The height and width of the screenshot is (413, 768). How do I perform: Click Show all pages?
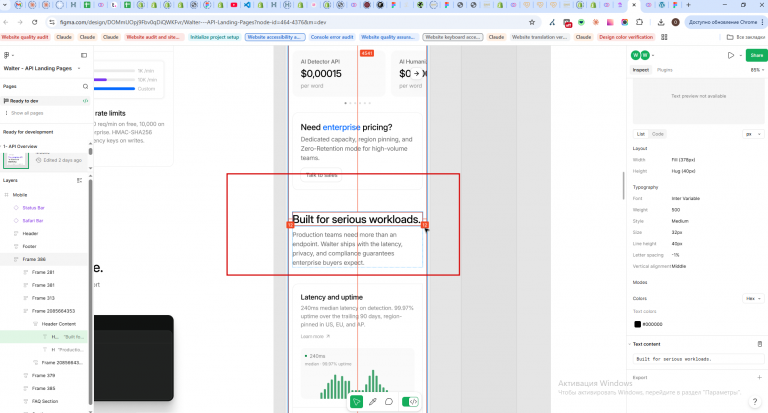coord(27,113)
